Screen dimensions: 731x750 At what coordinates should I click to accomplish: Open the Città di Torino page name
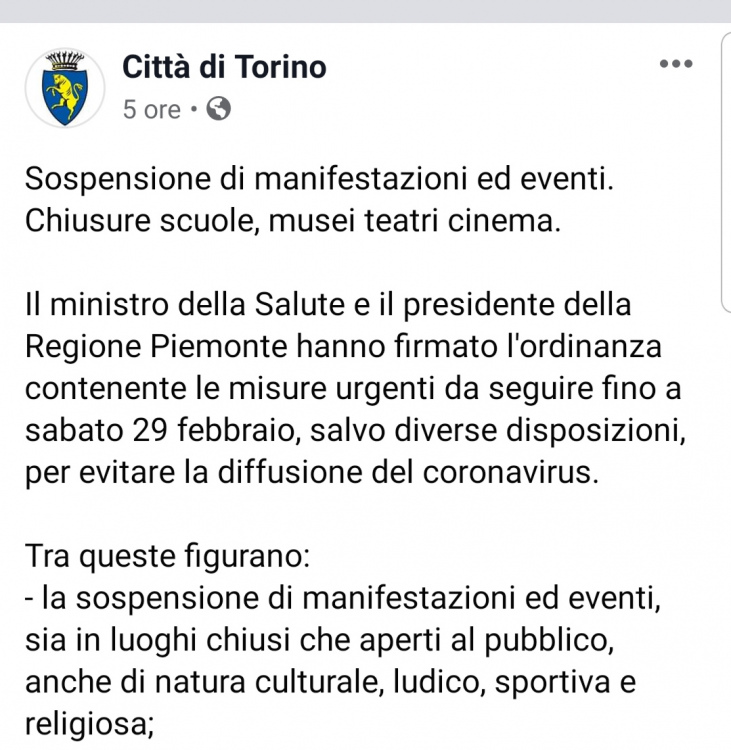pos(224,66)
